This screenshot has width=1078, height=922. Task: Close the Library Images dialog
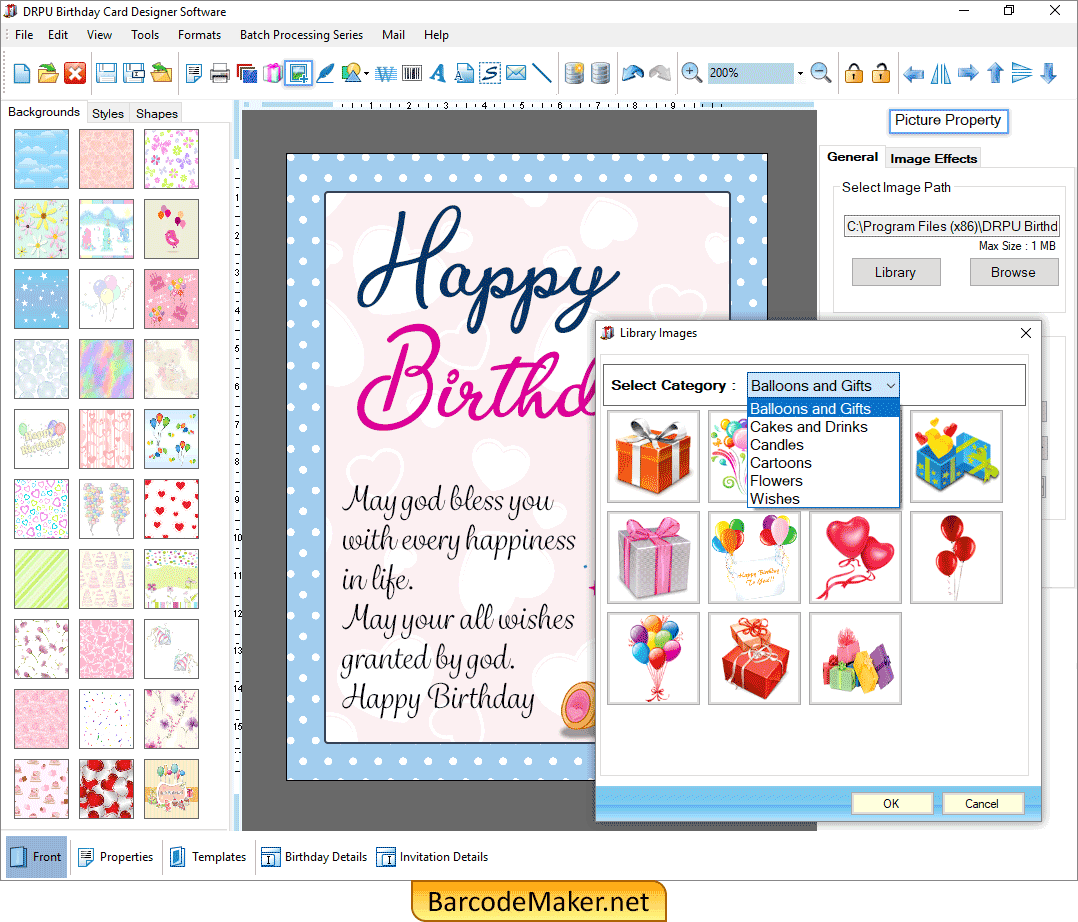pos(1026,333)
